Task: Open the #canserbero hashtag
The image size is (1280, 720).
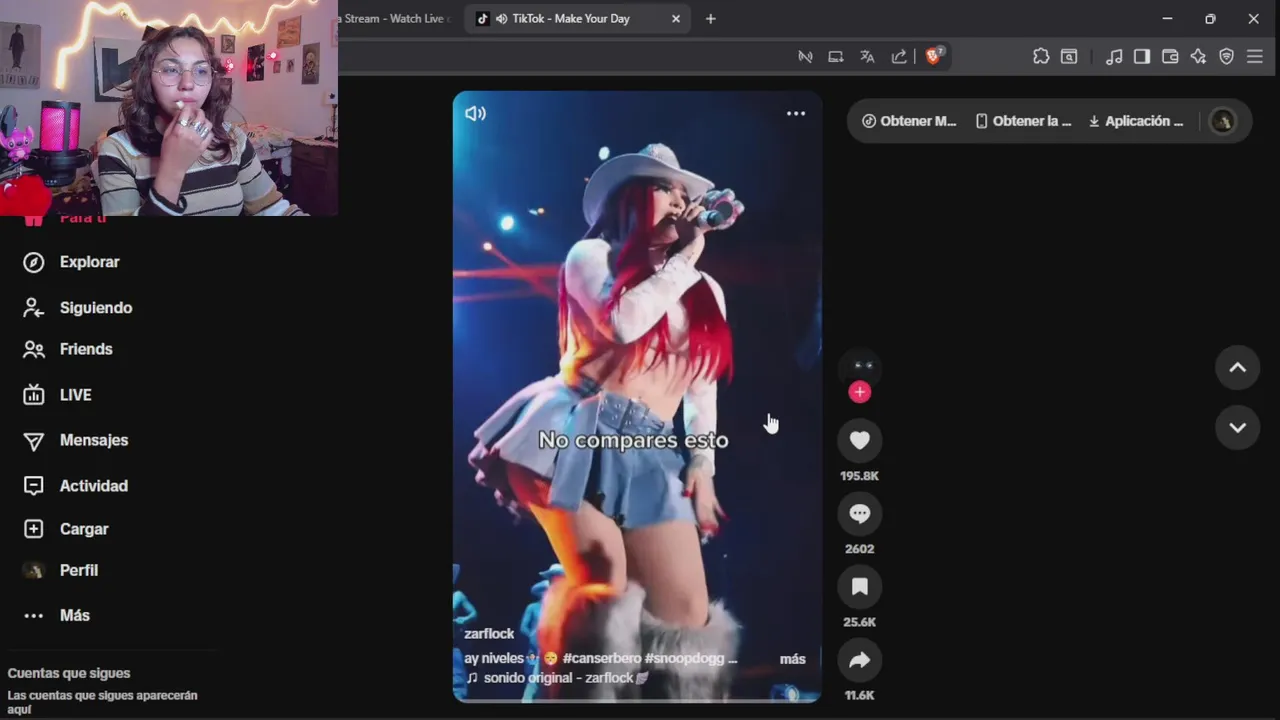Action: (601, 659)
